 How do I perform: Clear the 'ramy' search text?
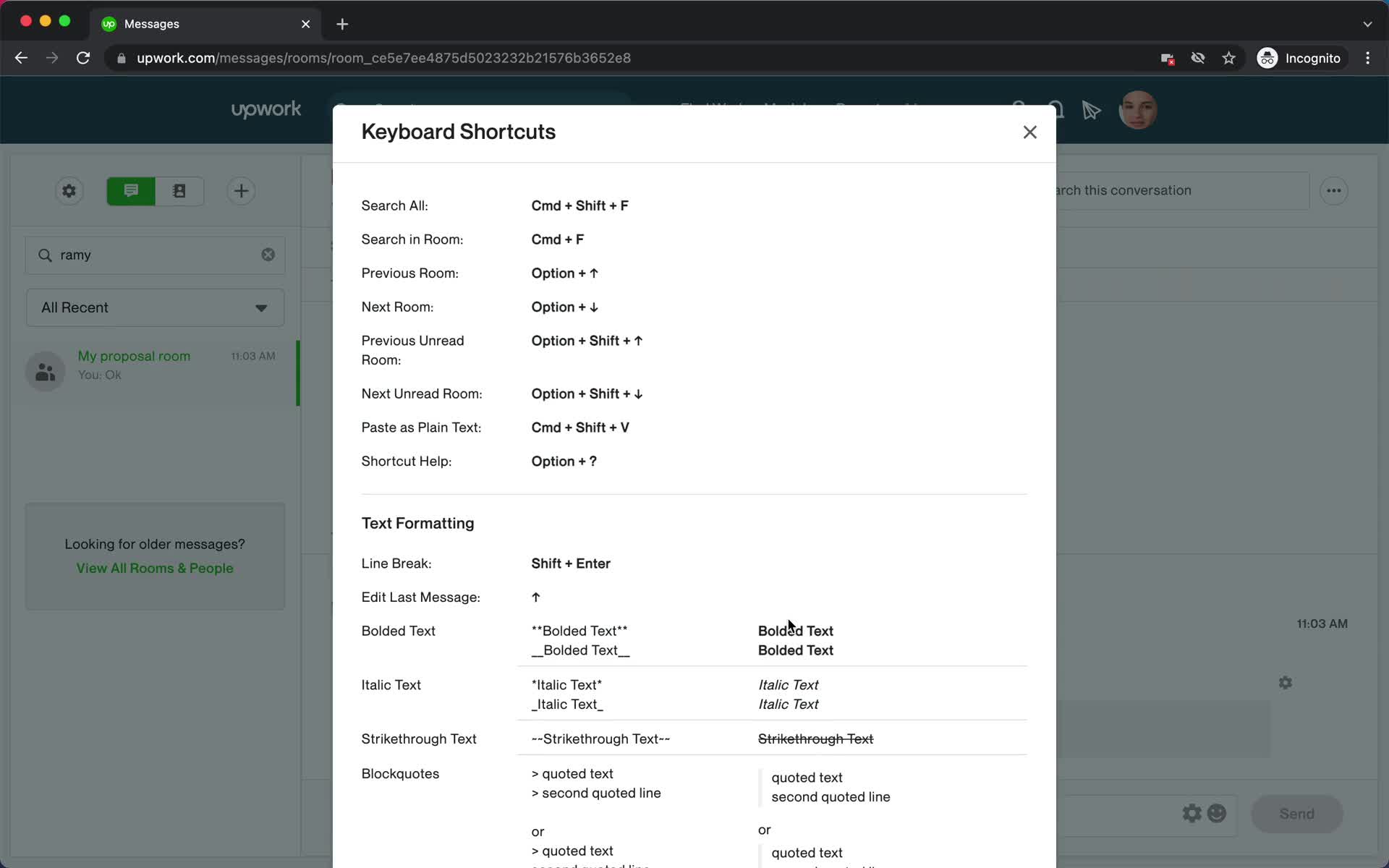(x=268, y=255)
